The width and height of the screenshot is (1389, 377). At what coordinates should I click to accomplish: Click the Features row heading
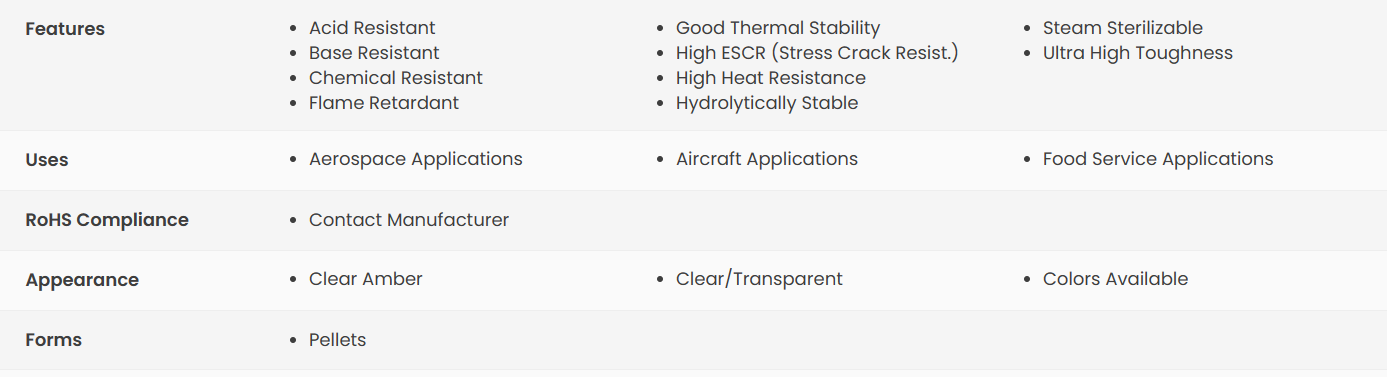[x=65, y=29]
